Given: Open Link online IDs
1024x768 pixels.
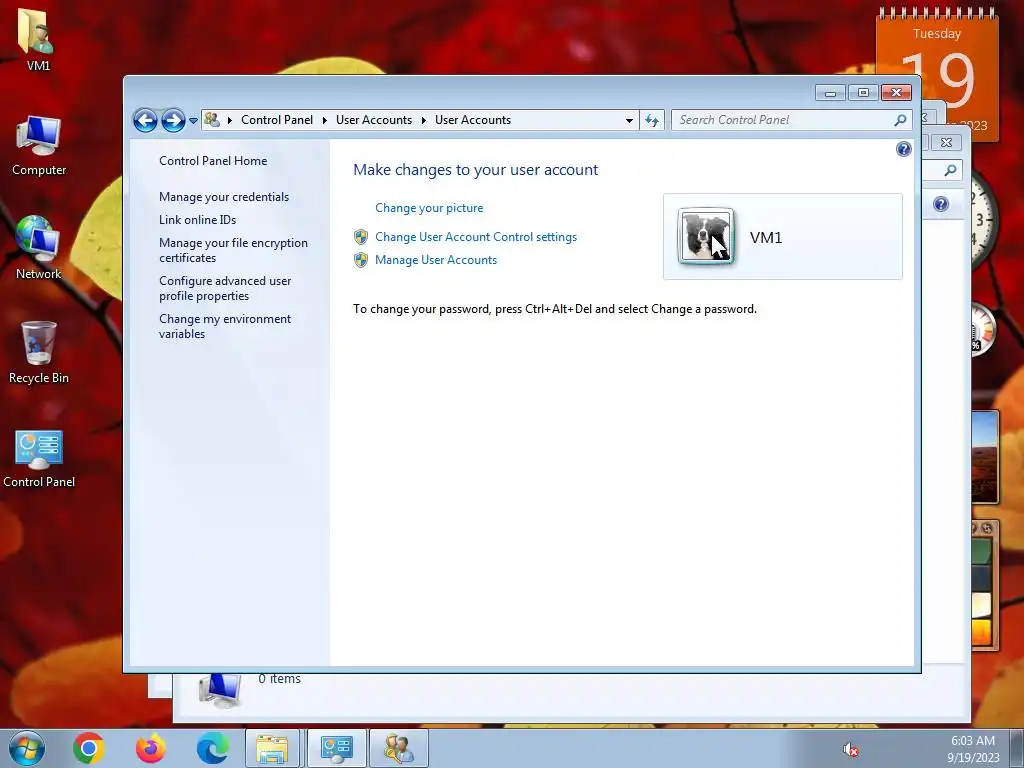Looking at the screenshot, I should click(x=197, y=219).
